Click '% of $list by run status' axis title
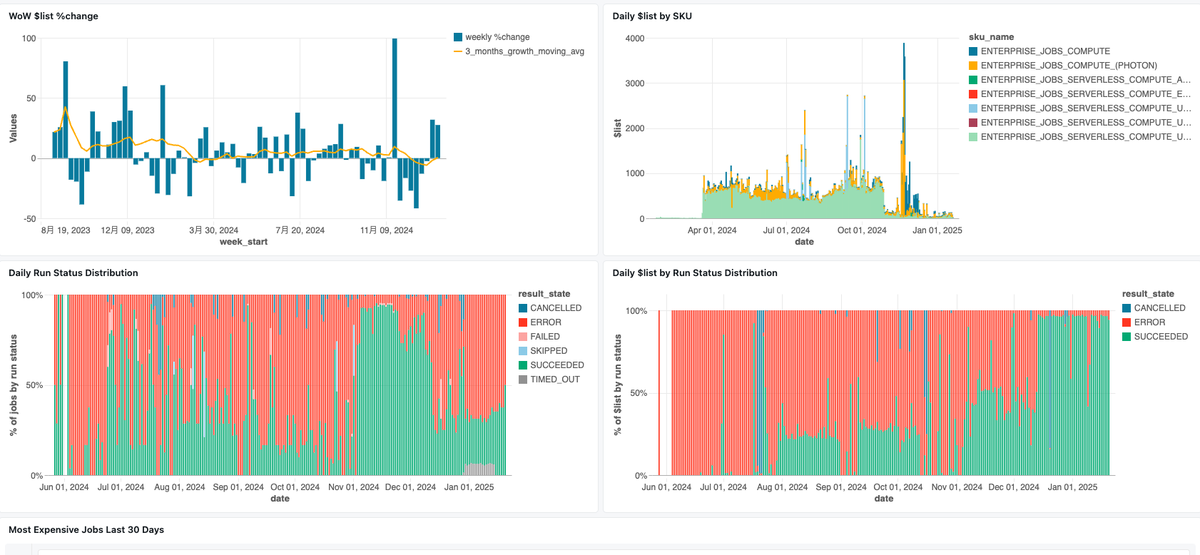 [617, 385]
